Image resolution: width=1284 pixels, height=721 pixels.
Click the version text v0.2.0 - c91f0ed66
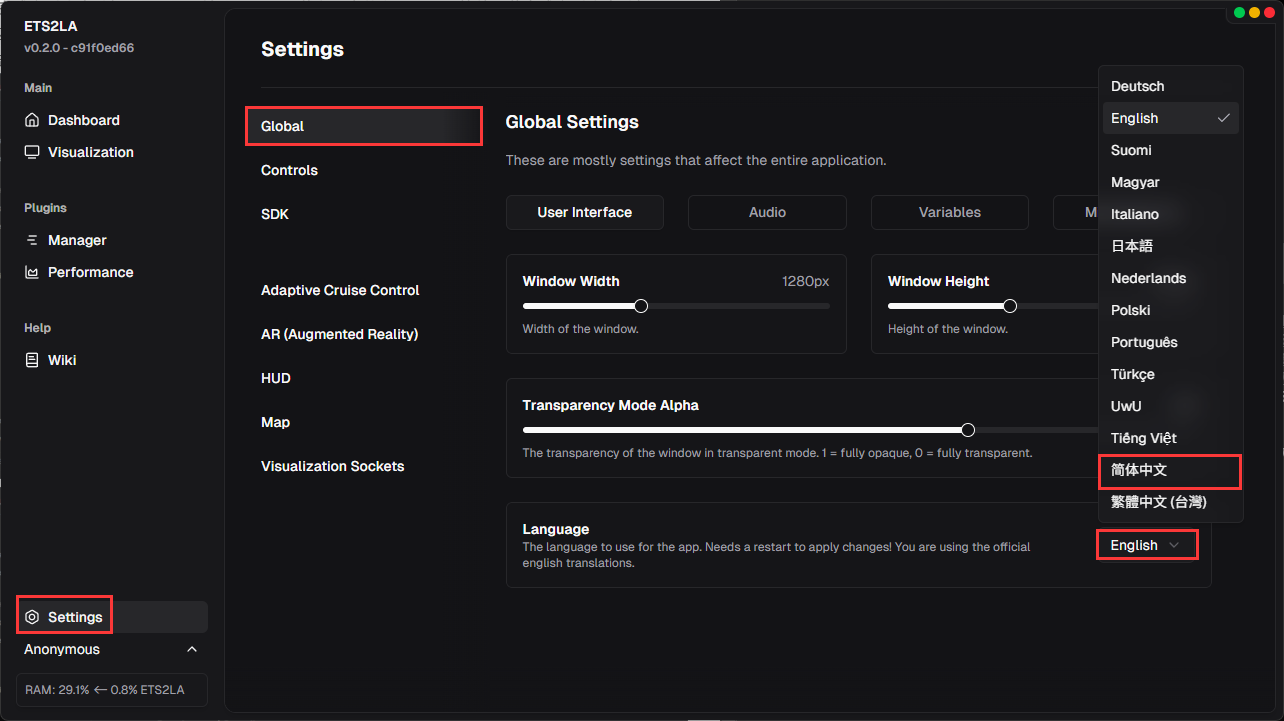[79, 48]
